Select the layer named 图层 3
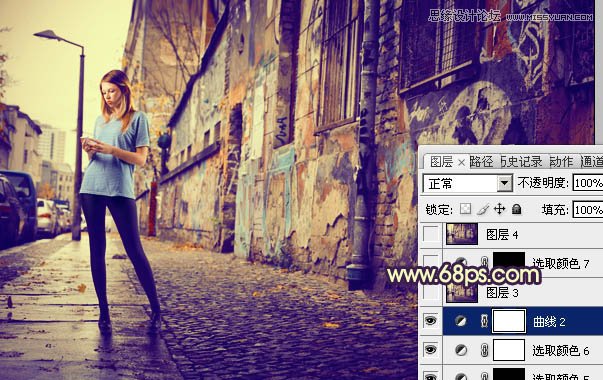This screenshot has width=603, height=380. 502,293
